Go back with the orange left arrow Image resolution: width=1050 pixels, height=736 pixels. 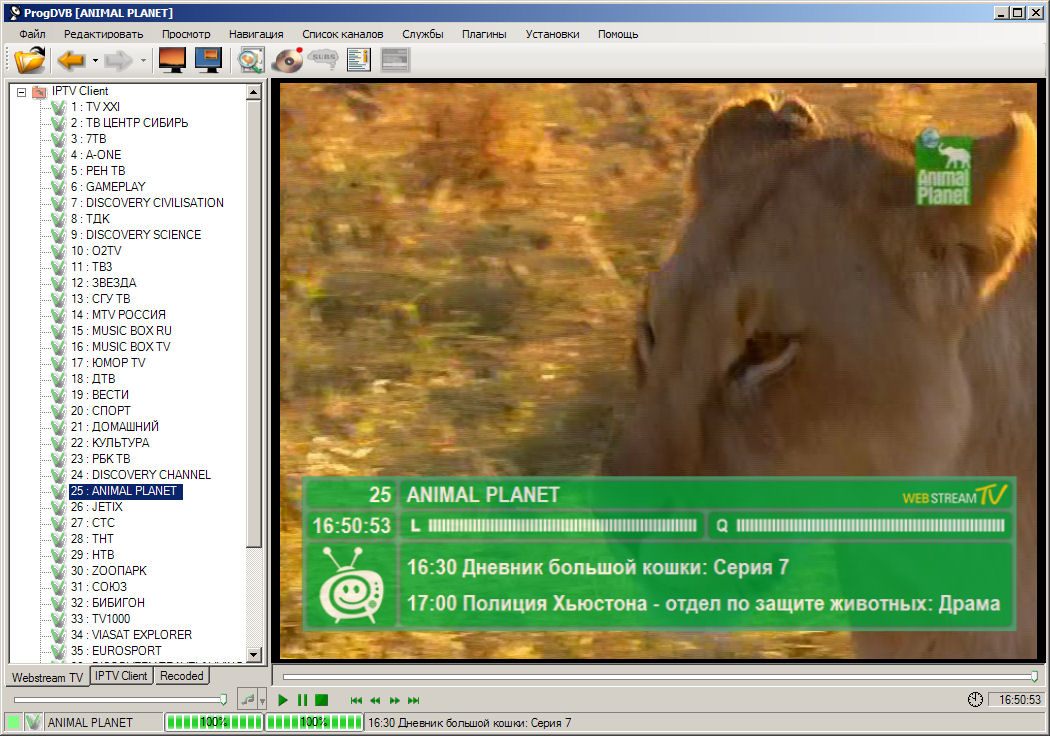[71, 60]
